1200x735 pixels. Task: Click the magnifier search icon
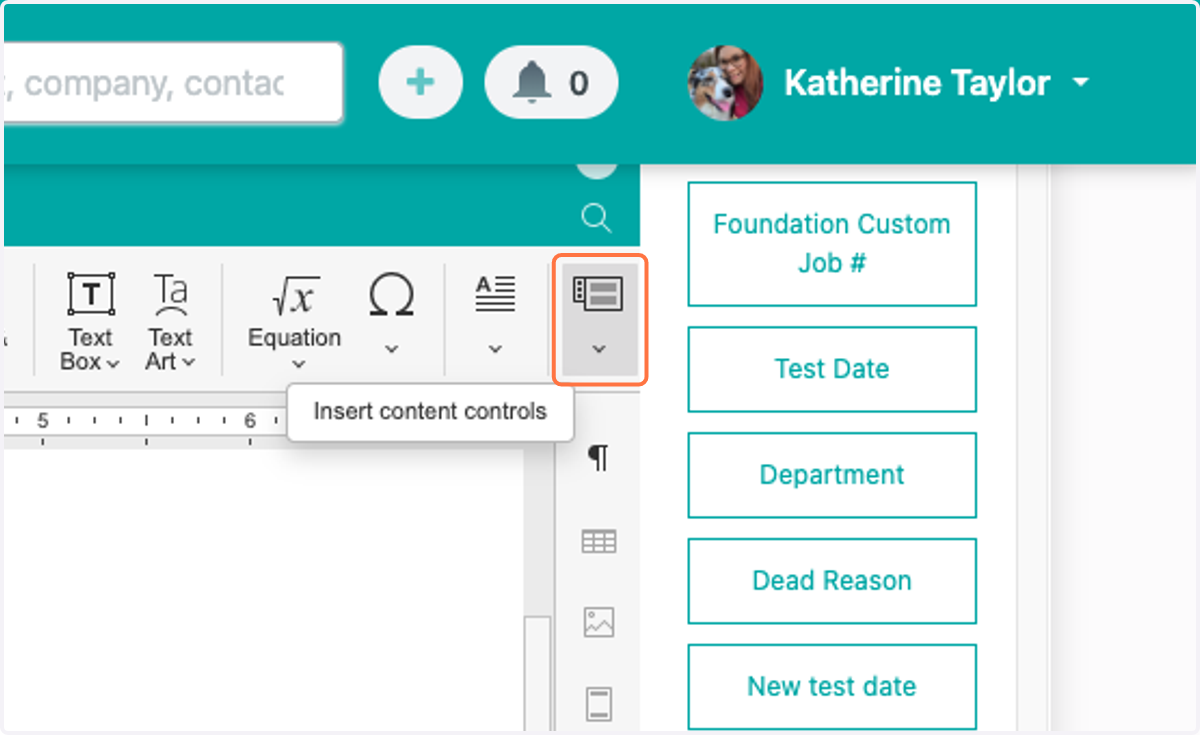596,217
